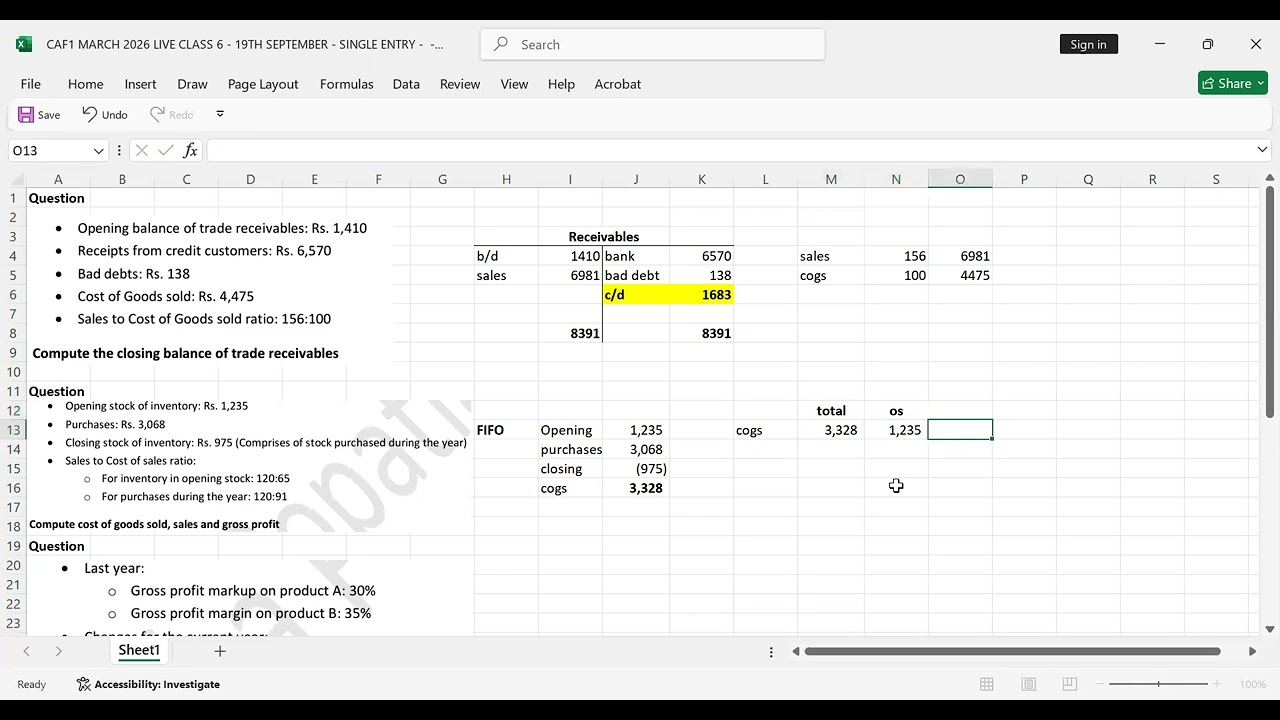The height and width of the screenshot is (720, 1280).
Task: Open the Insert Function fx dialog
Action: coord(190,150)
